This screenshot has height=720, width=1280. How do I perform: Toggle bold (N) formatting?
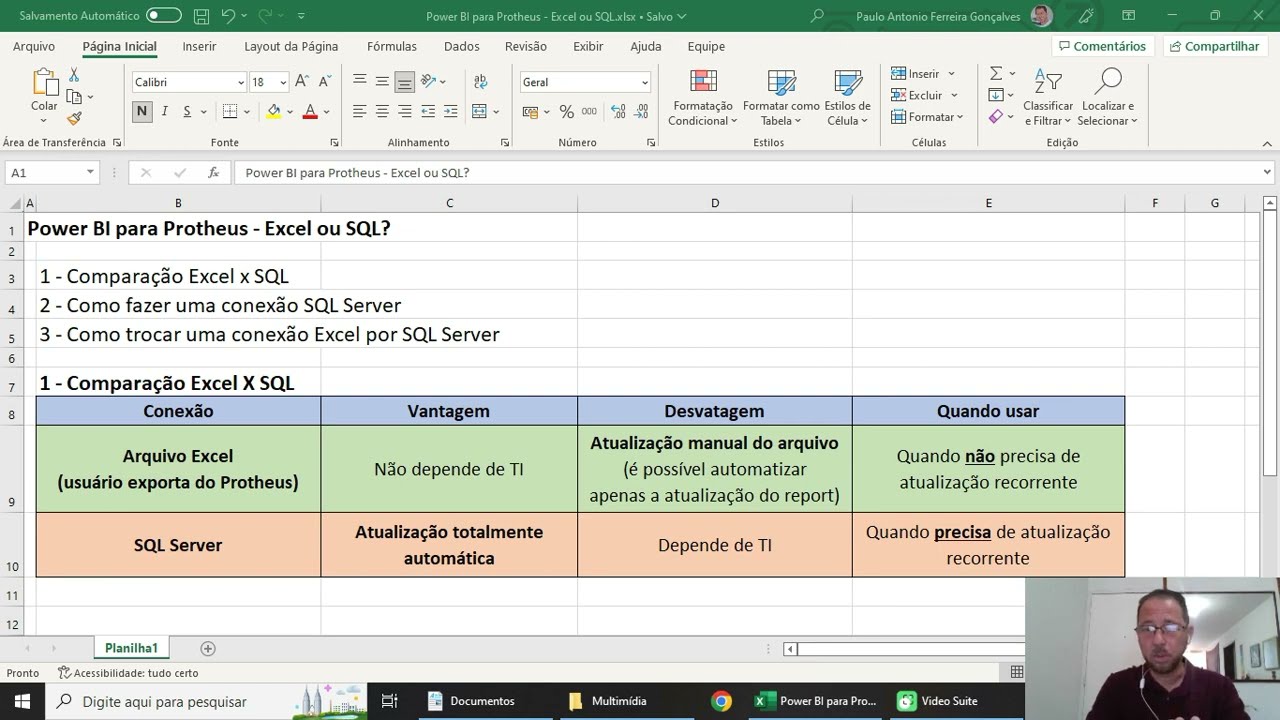click(142, 112)
